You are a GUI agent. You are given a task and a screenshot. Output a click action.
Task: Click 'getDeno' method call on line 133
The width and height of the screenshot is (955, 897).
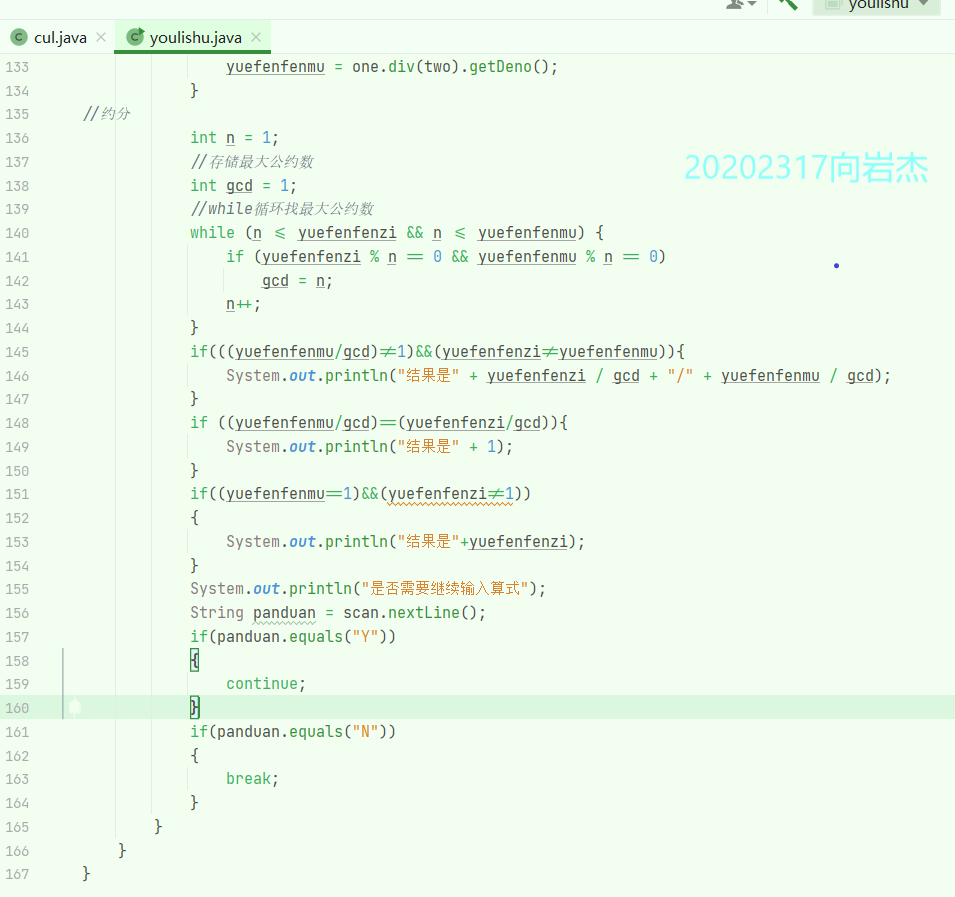coord(500,66)
